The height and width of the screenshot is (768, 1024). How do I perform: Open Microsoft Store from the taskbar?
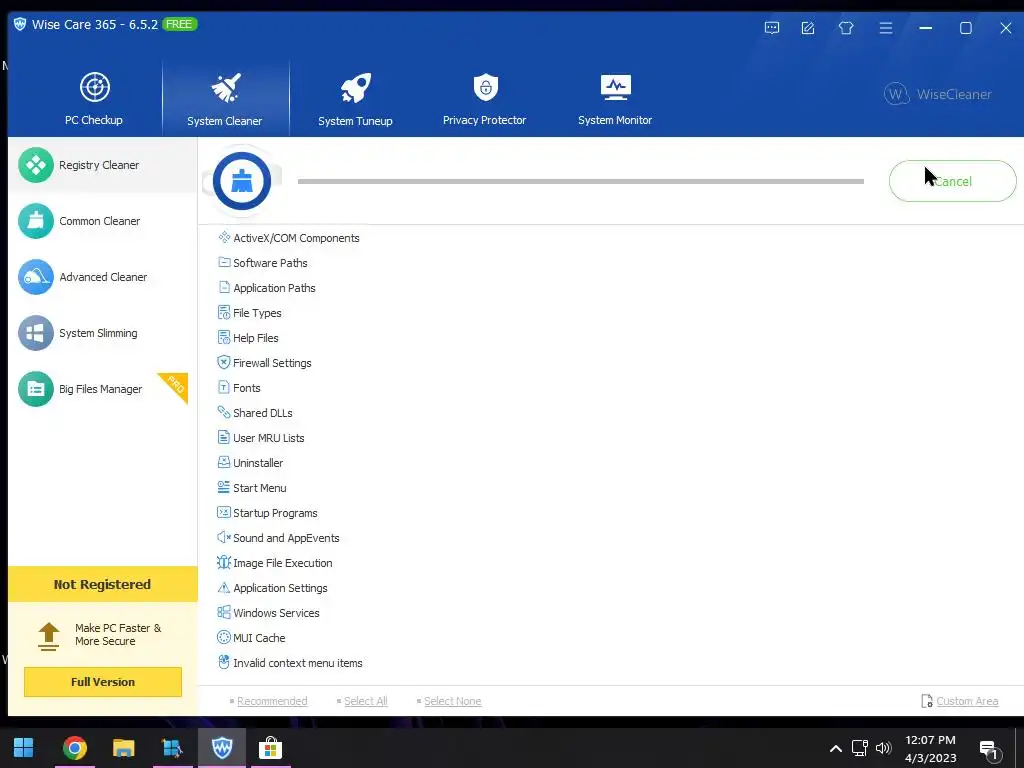[270, 748]
